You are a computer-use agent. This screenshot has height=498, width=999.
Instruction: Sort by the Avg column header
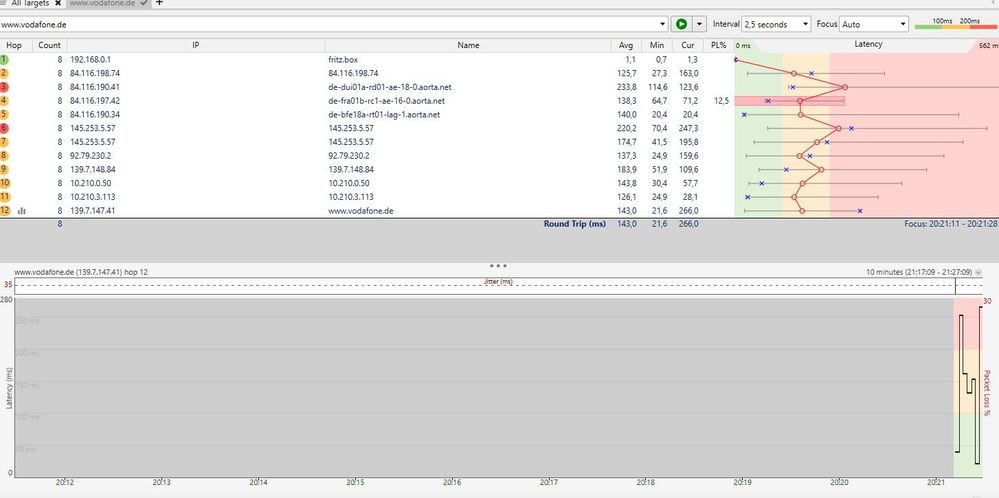626,45
